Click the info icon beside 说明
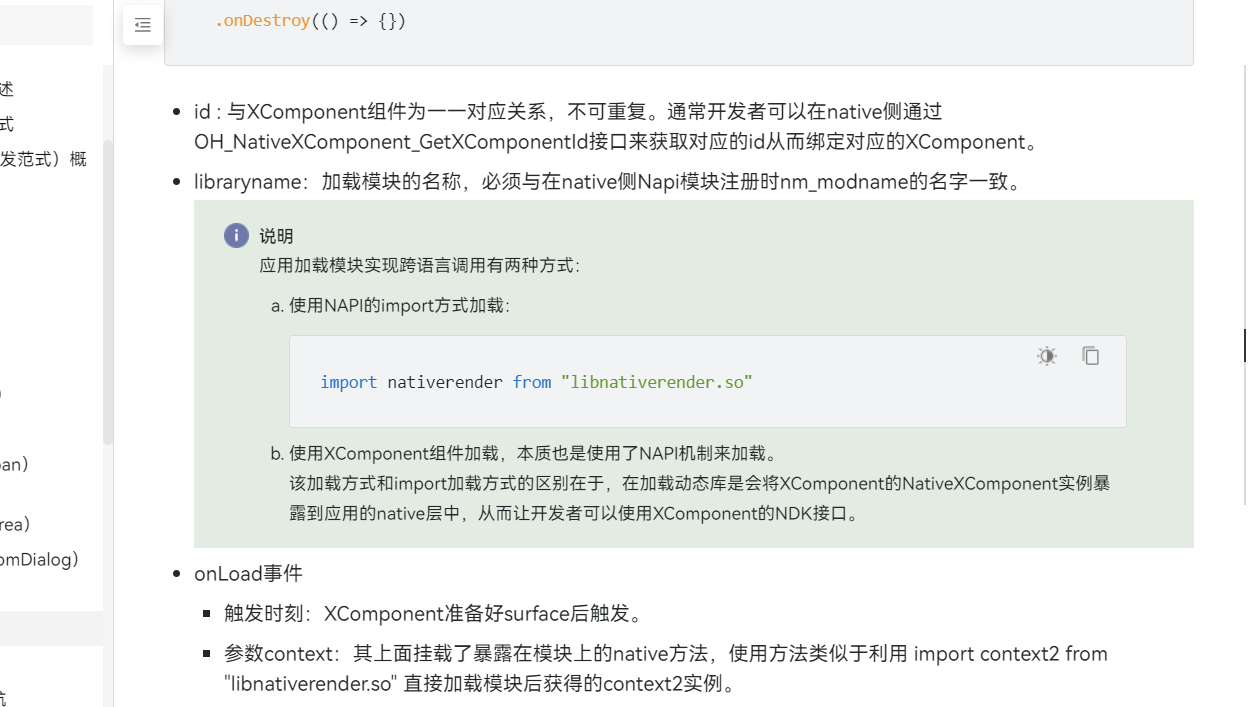The image size is (1256, 707). click(x=236, y=236)
